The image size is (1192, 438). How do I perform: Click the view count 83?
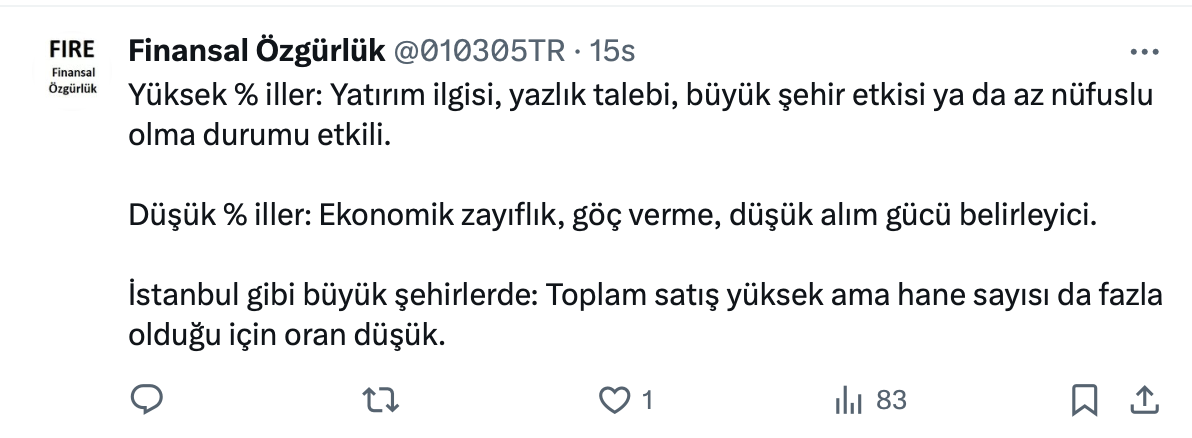tap(891, 400)
